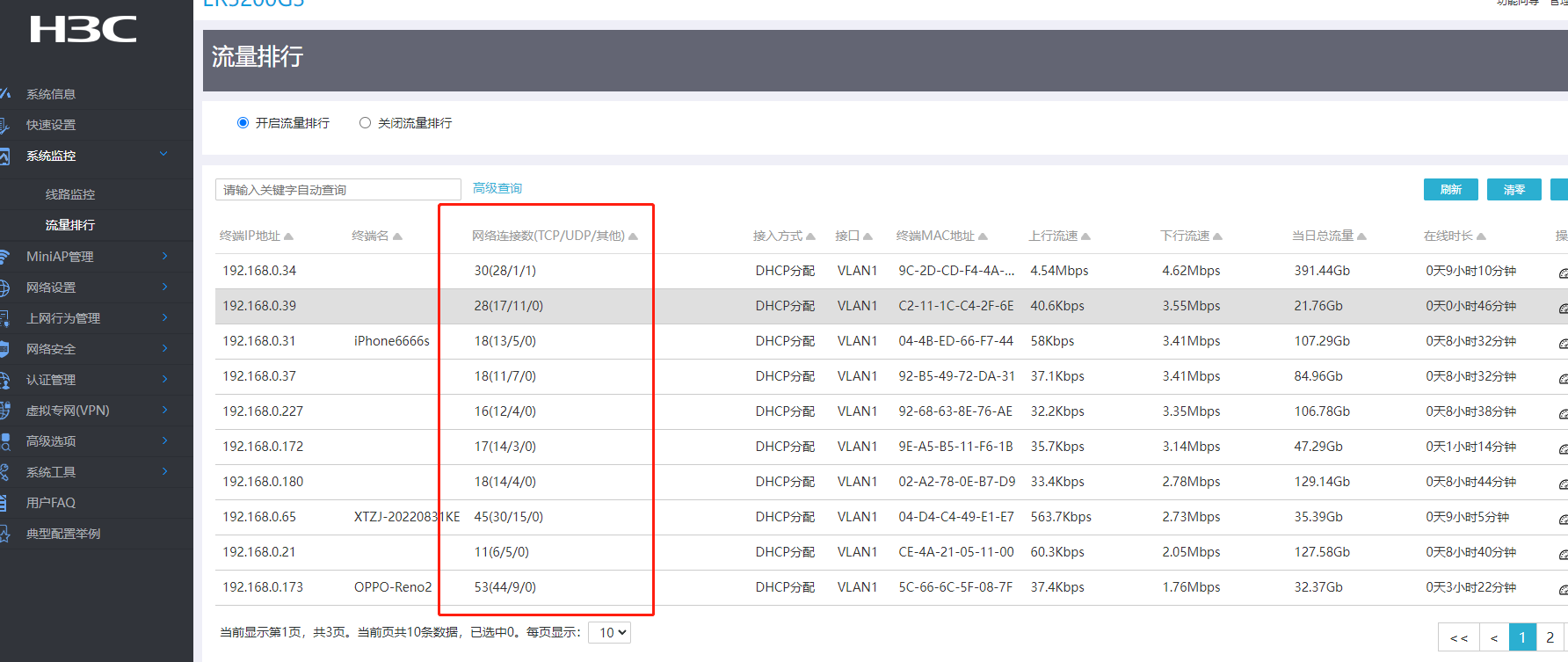This screenshot has height=662, width=1568.
Task: Sort by 接口 column arrow
Action: click(867, 236)
